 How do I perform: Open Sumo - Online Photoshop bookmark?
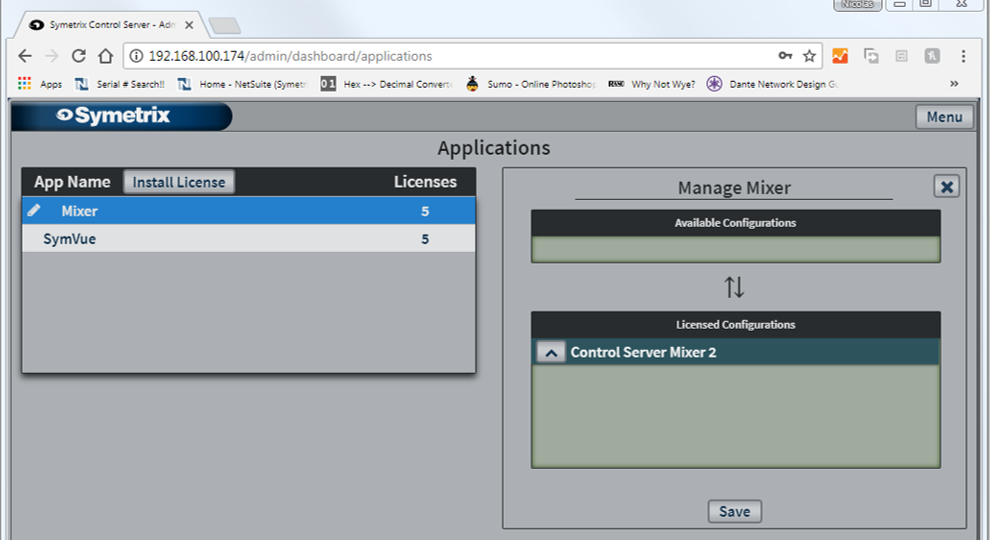tap(531, 84)
